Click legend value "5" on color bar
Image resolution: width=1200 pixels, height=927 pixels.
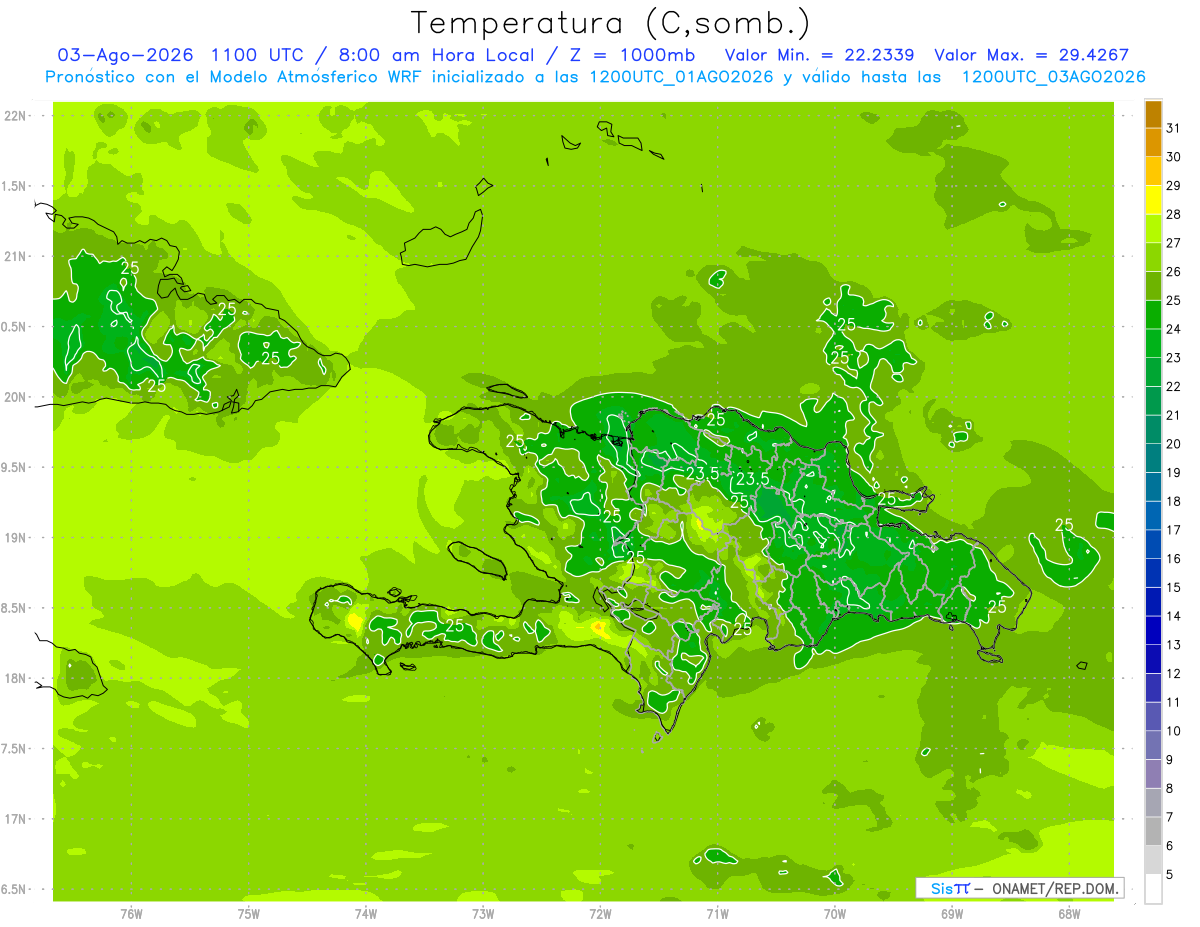[1170, 875]
